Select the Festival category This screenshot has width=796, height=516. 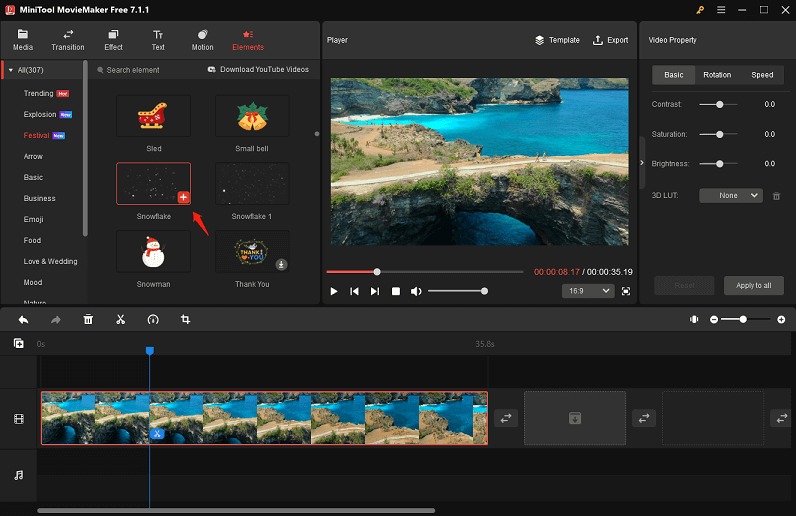[x=36, y=136]
